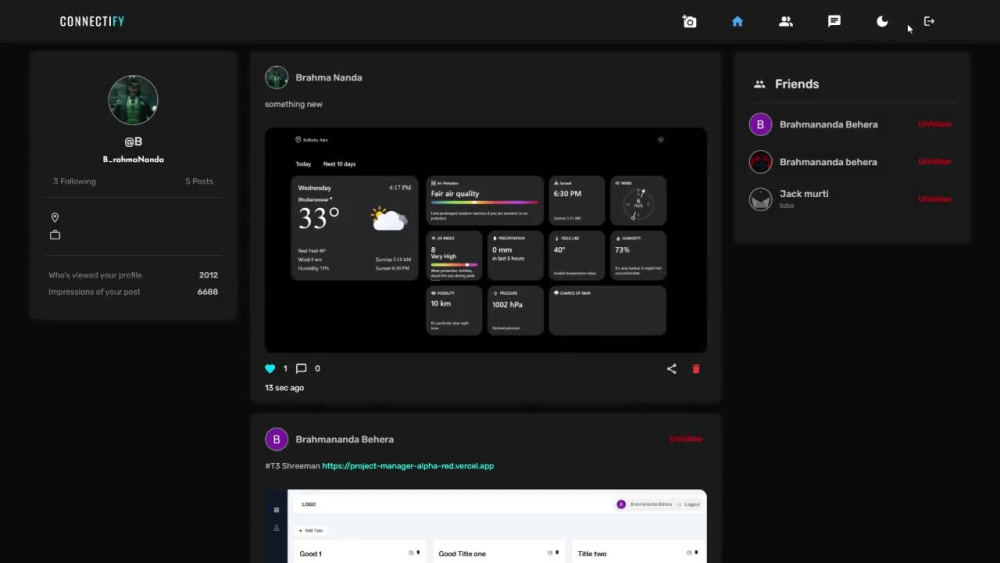Unfollow Brahmananda Behera in friends list

tap(935, 124)
